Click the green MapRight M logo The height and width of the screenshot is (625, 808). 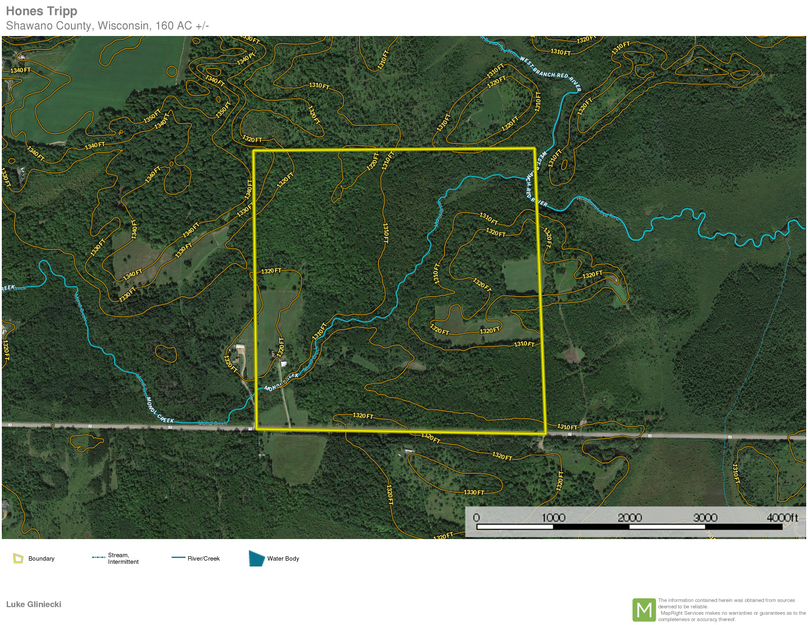pos(643,609)
